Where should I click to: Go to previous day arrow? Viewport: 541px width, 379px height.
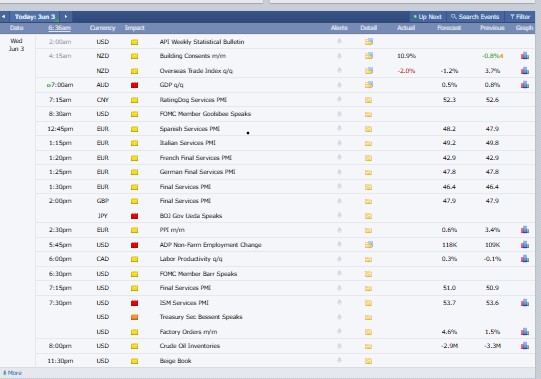pos(3,17)
